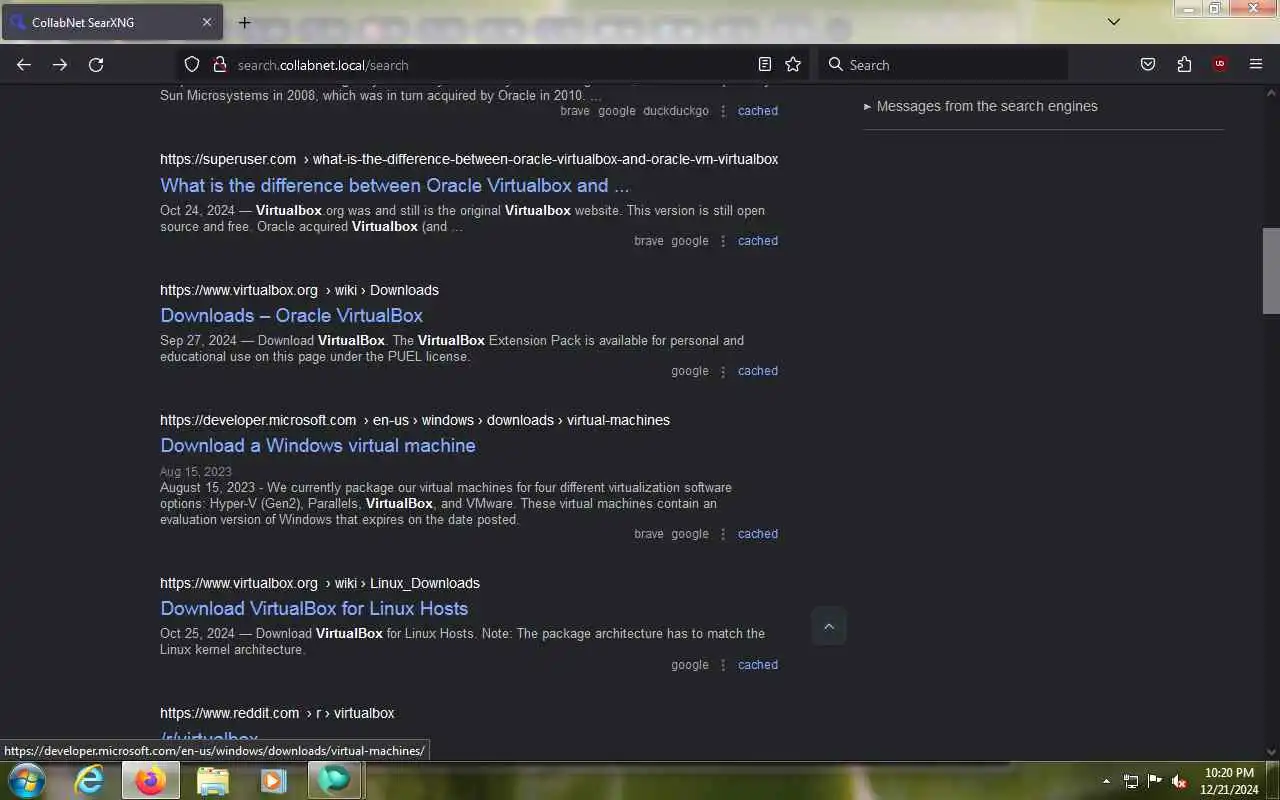Click the Firefox search box
Viewport: 1280px width, 800px height.
[x=943, y=65]
